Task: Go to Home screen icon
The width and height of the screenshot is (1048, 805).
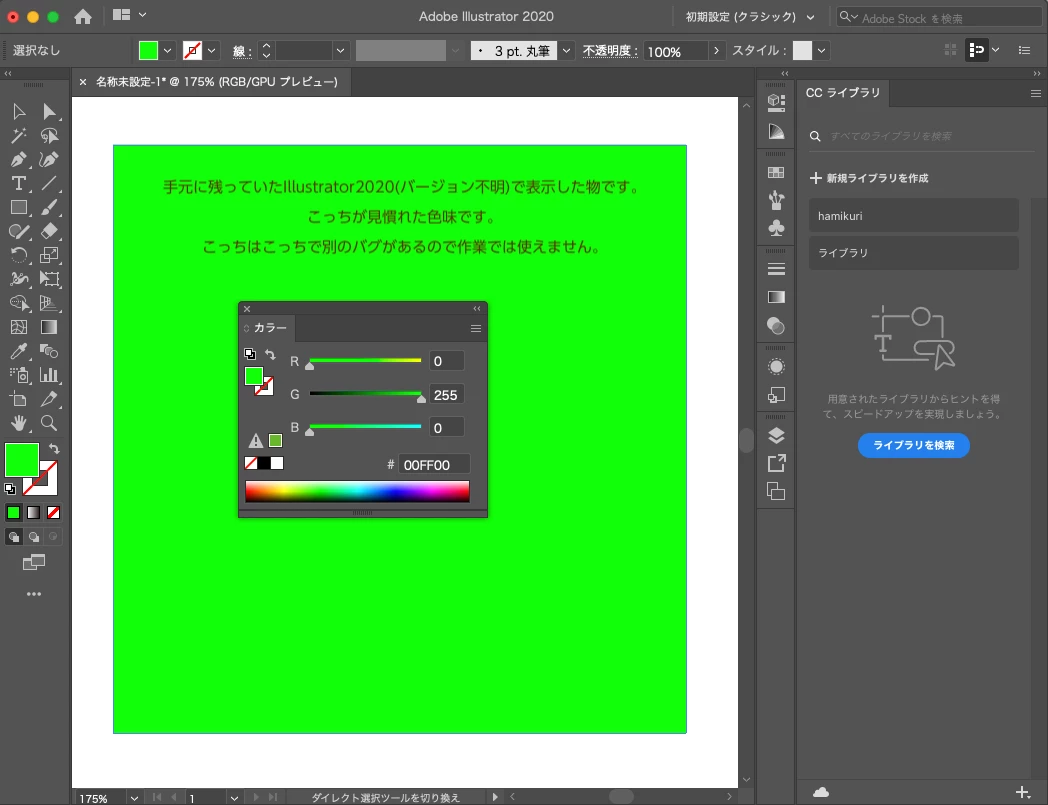Action: point(83,16)
